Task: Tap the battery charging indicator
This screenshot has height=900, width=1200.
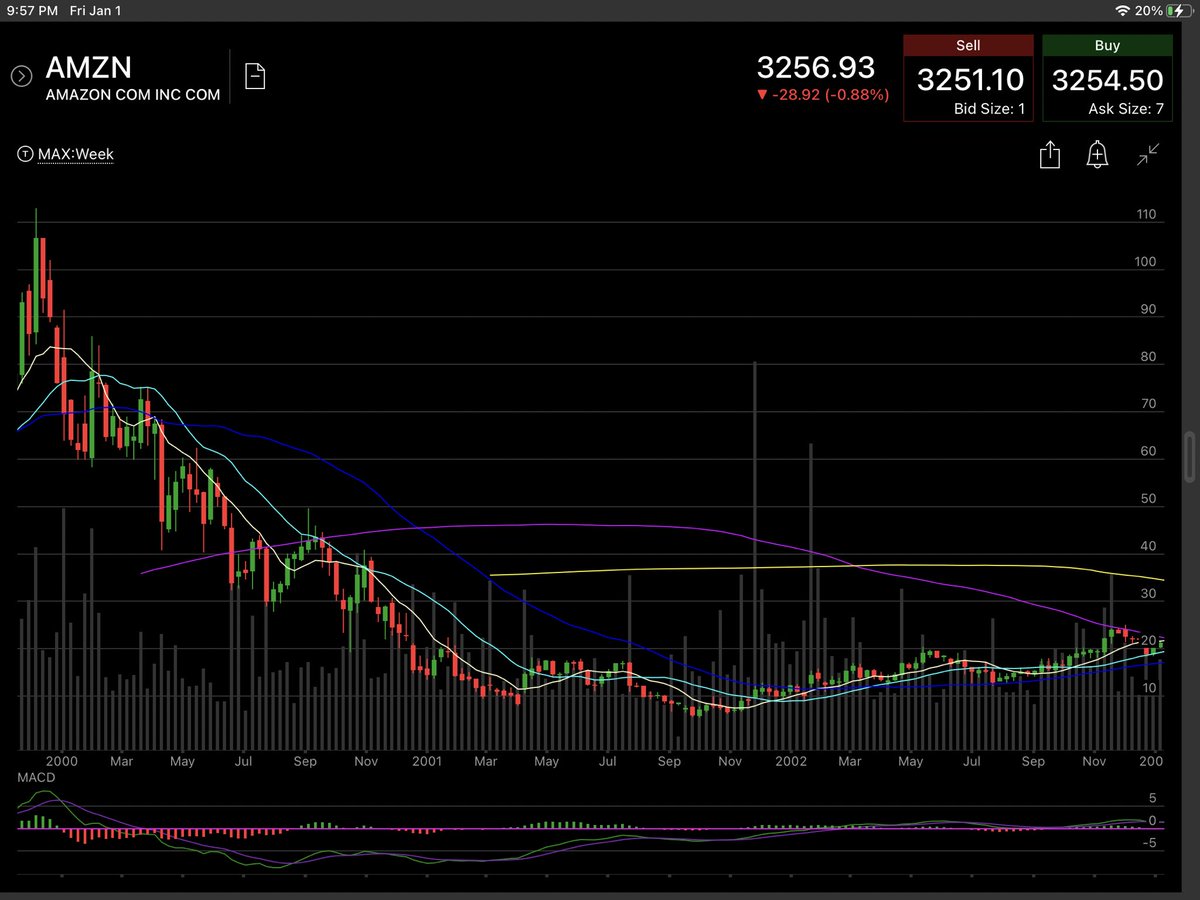Action: pyautogui.click(x=1178, y=11)
